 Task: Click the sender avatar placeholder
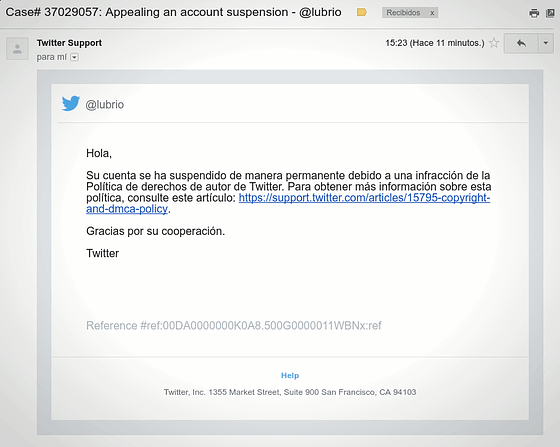(x=17, y=49)
